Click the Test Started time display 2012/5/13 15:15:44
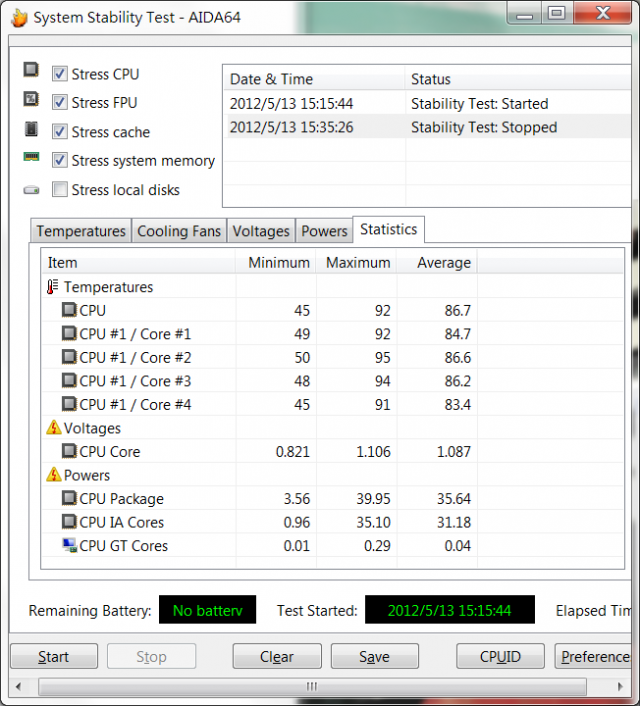 tap(450, 610)
